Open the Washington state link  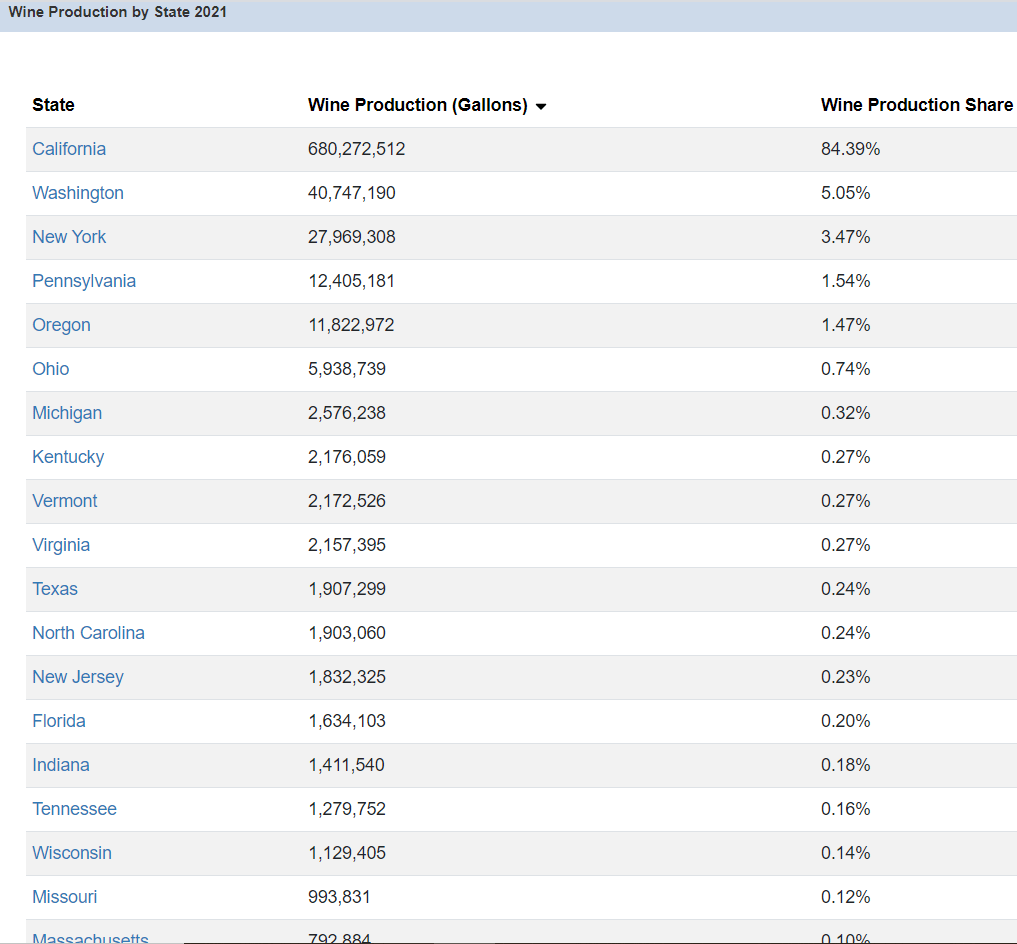[x=78, y=193]
